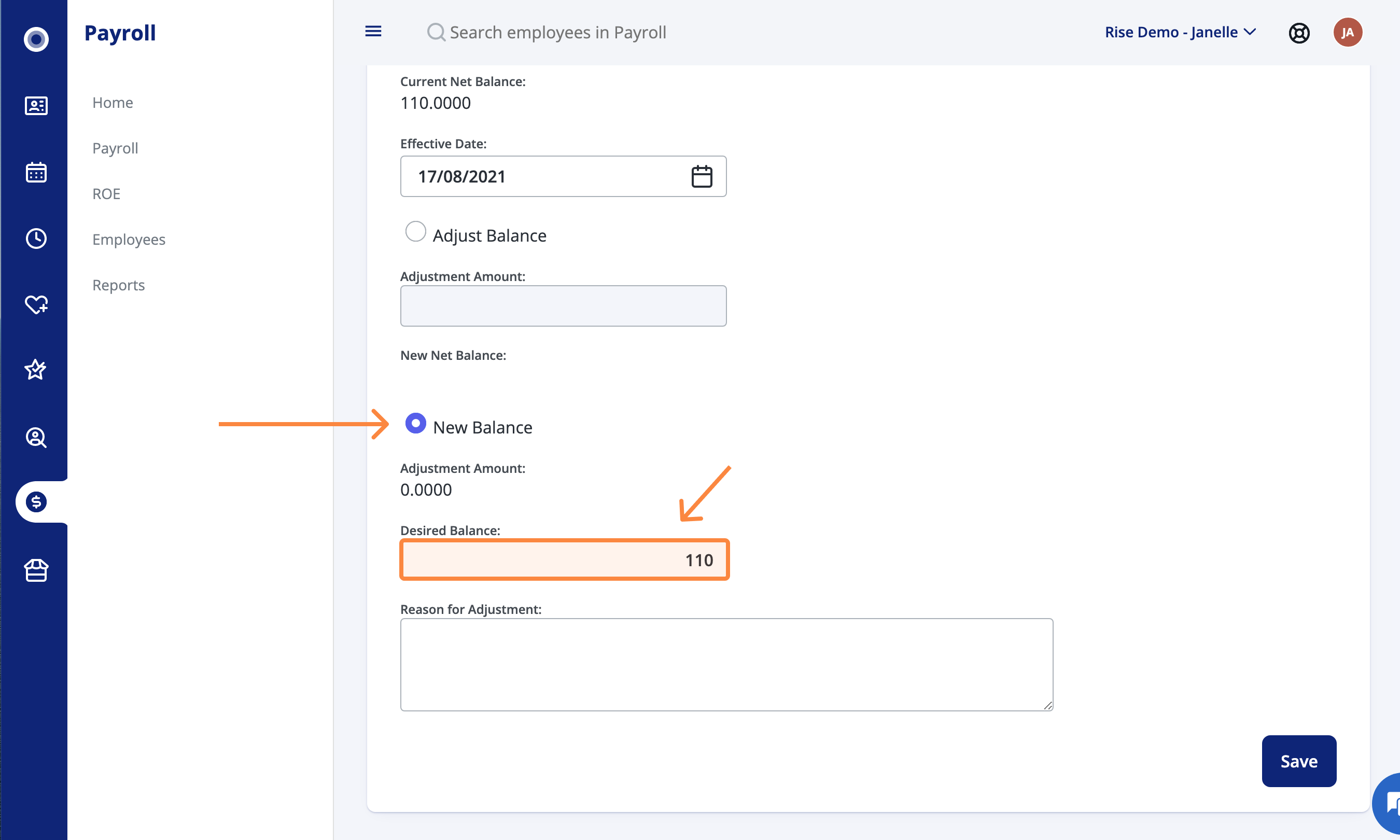Open the help lifebuoy icon
This screenshot has height=840, width=1400.
(x=1299, y=33)
